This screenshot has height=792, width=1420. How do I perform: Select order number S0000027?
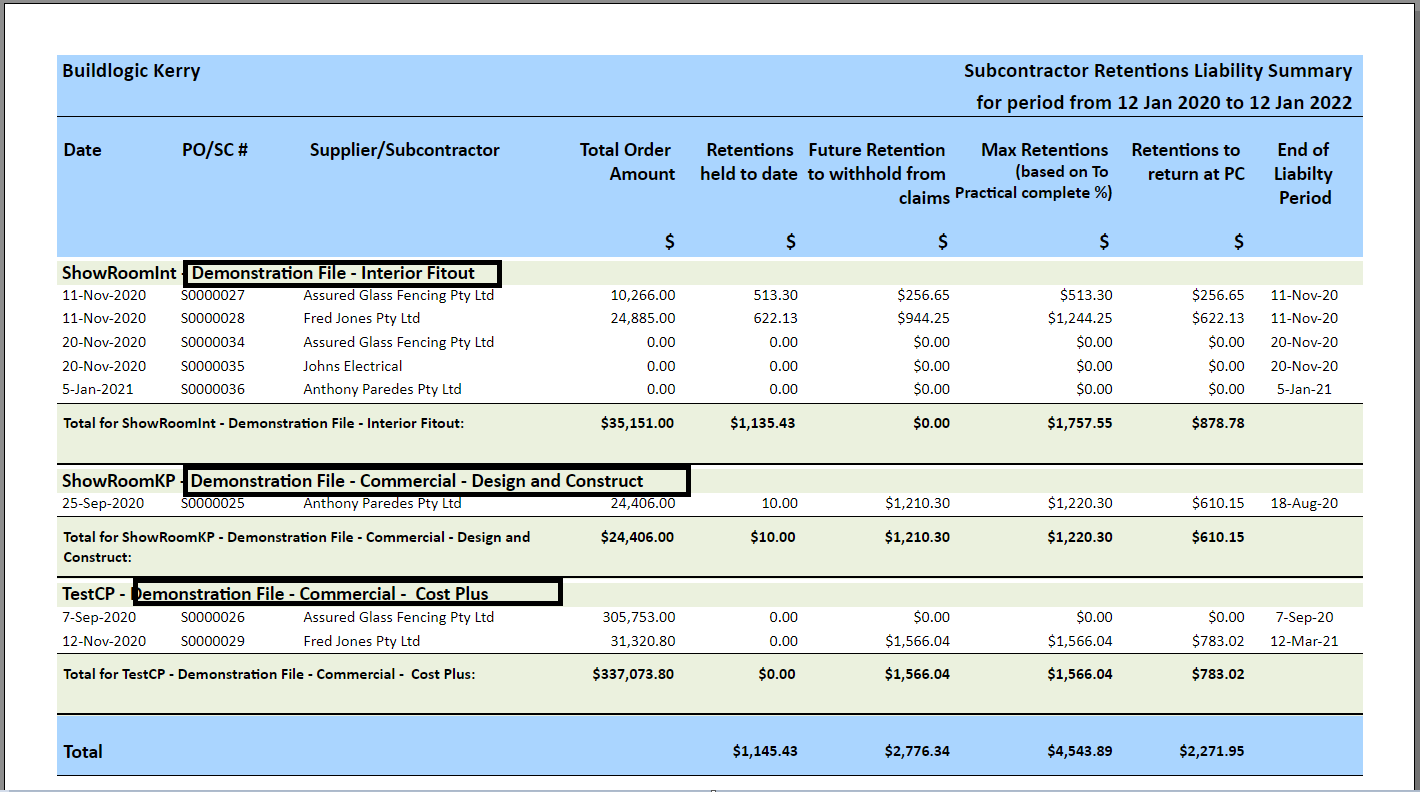[x=213, y=295]
